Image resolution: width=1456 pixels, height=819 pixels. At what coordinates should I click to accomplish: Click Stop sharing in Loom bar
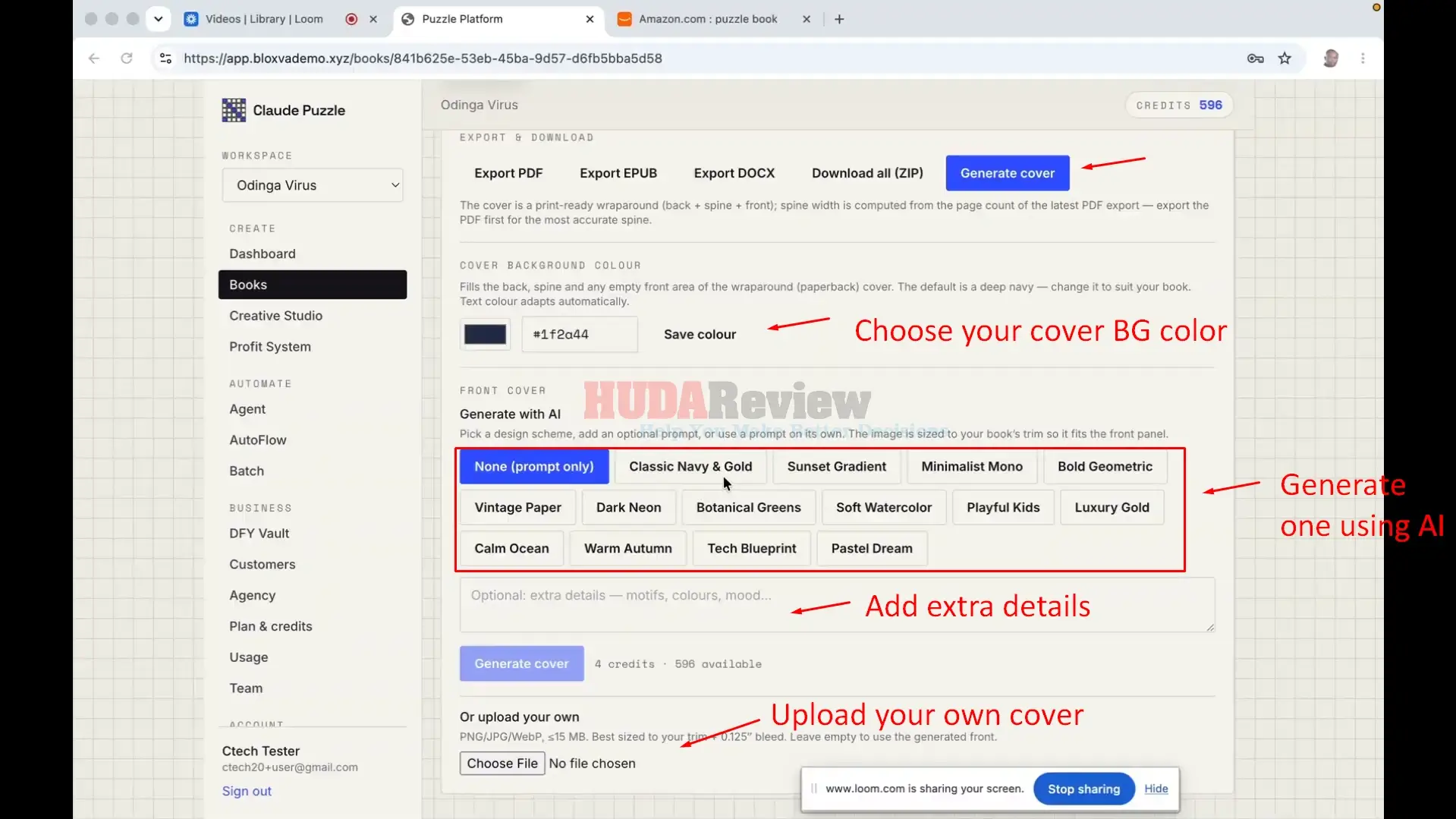coord(1083,789)
